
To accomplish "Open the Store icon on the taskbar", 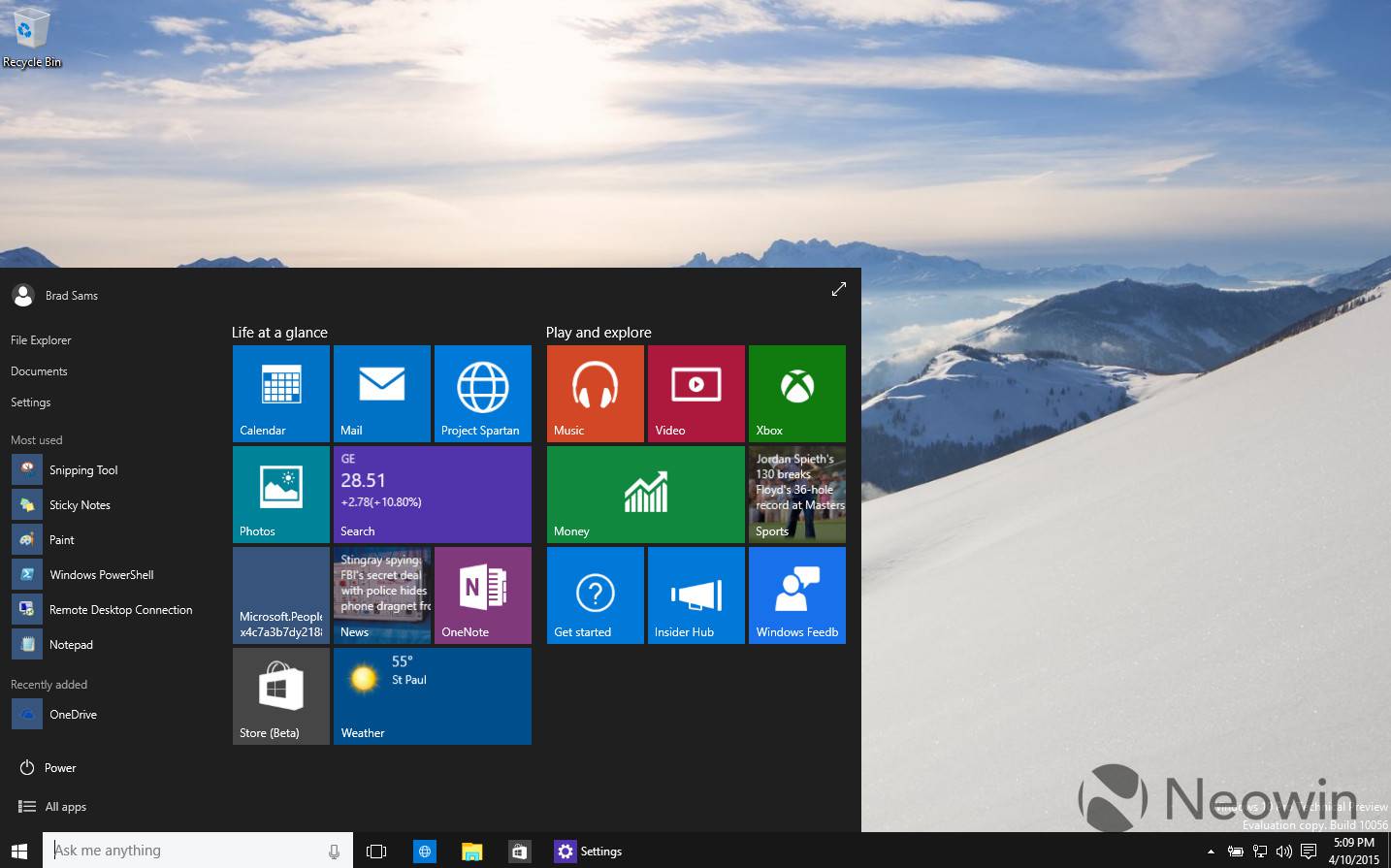I will [520, 852].
